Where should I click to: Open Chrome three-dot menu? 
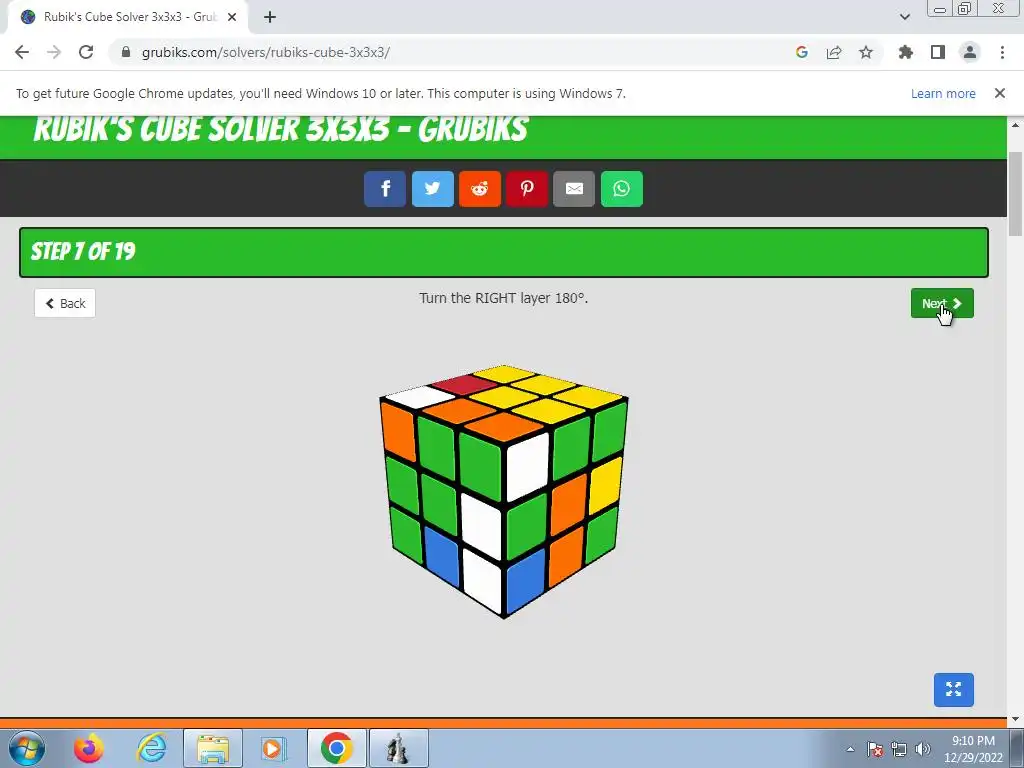(x=1002, y=52)
